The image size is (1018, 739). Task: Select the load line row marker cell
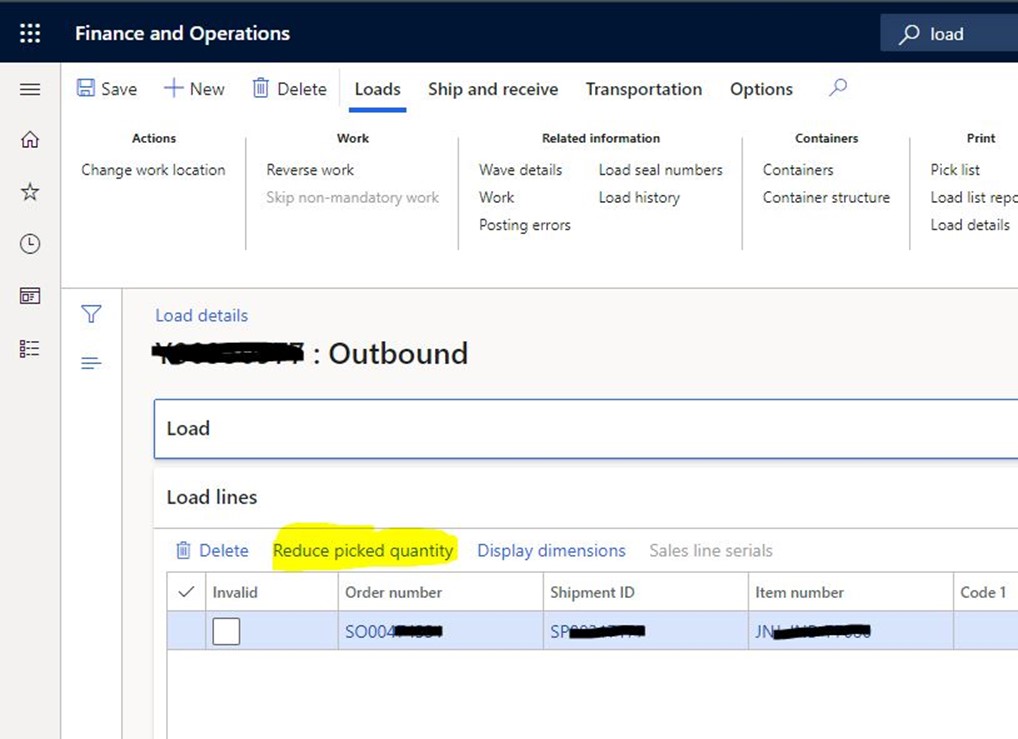186,631
